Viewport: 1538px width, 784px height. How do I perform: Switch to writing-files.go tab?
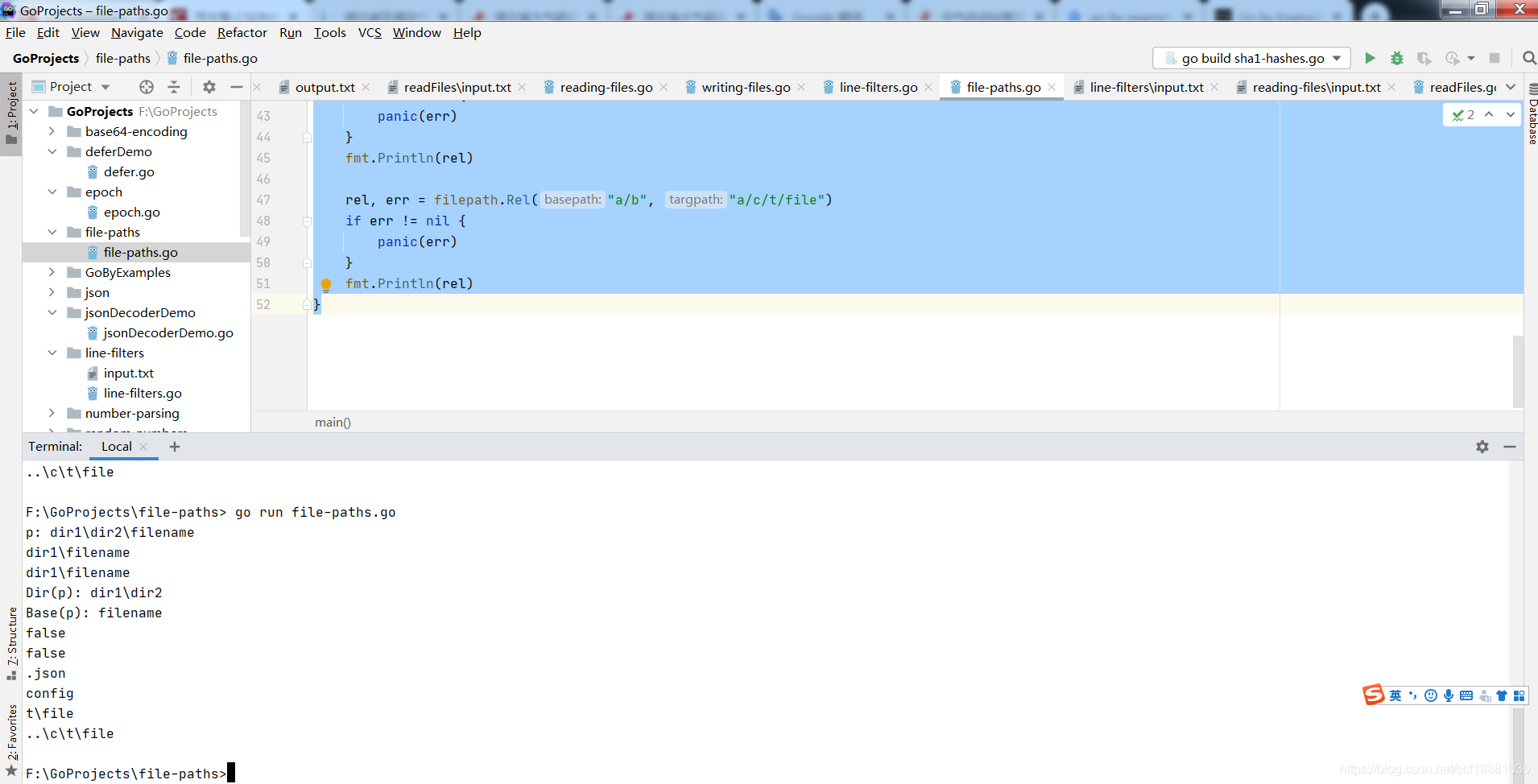(746, 87)
